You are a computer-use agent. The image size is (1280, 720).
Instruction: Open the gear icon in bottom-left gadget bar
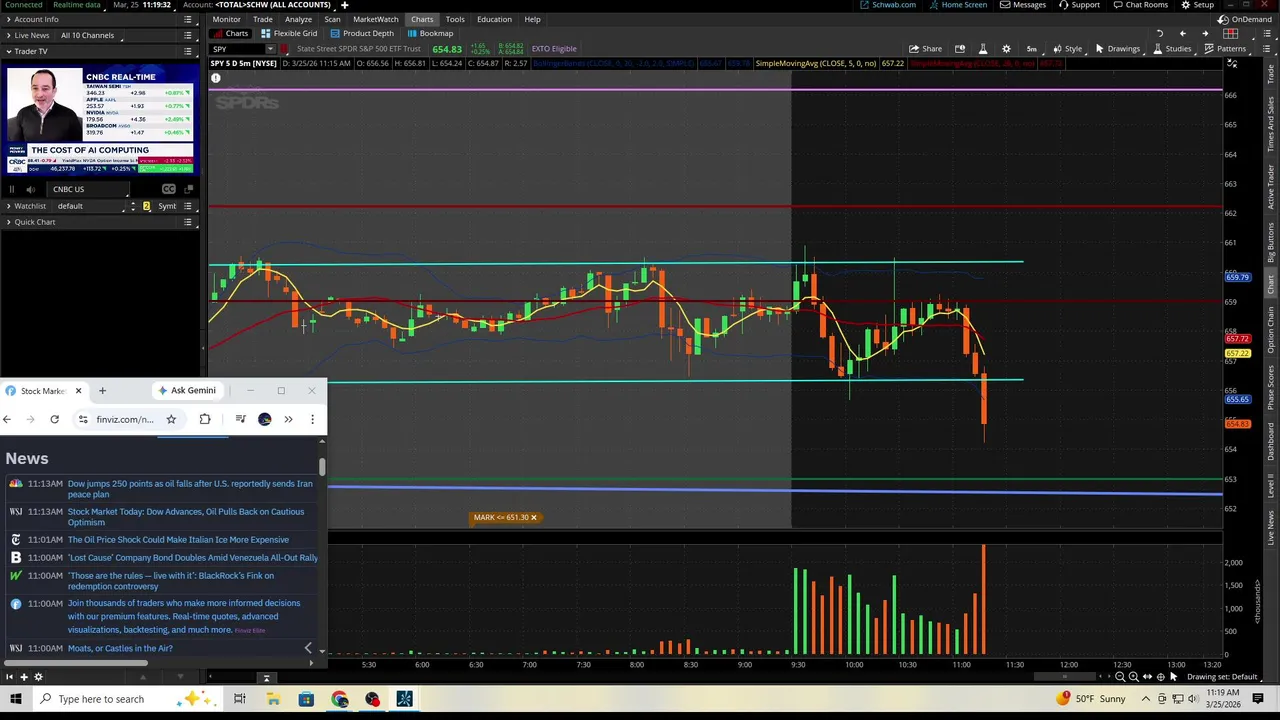(39, 677)
